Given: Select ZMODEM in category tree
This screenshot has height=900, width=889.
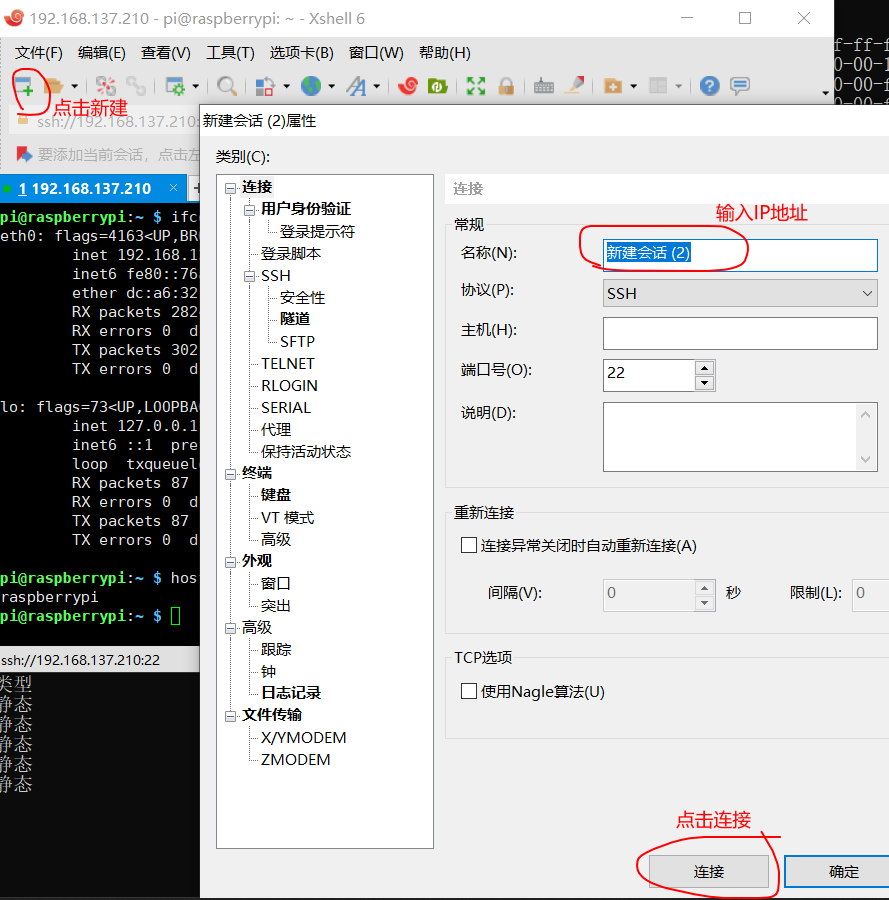Looking at the screenshot, I should click(296, 759).
